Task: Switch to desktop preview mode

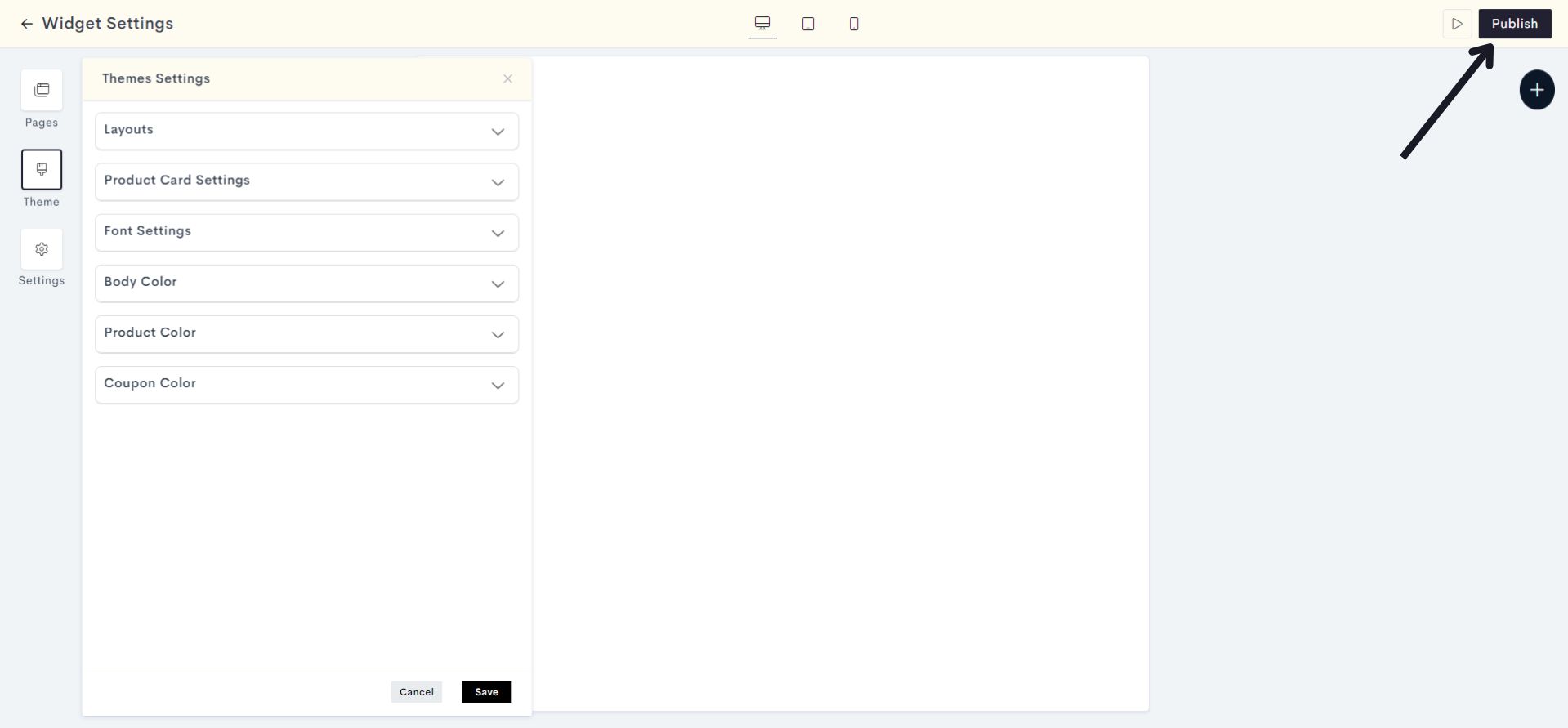Action: click(762, 24)
